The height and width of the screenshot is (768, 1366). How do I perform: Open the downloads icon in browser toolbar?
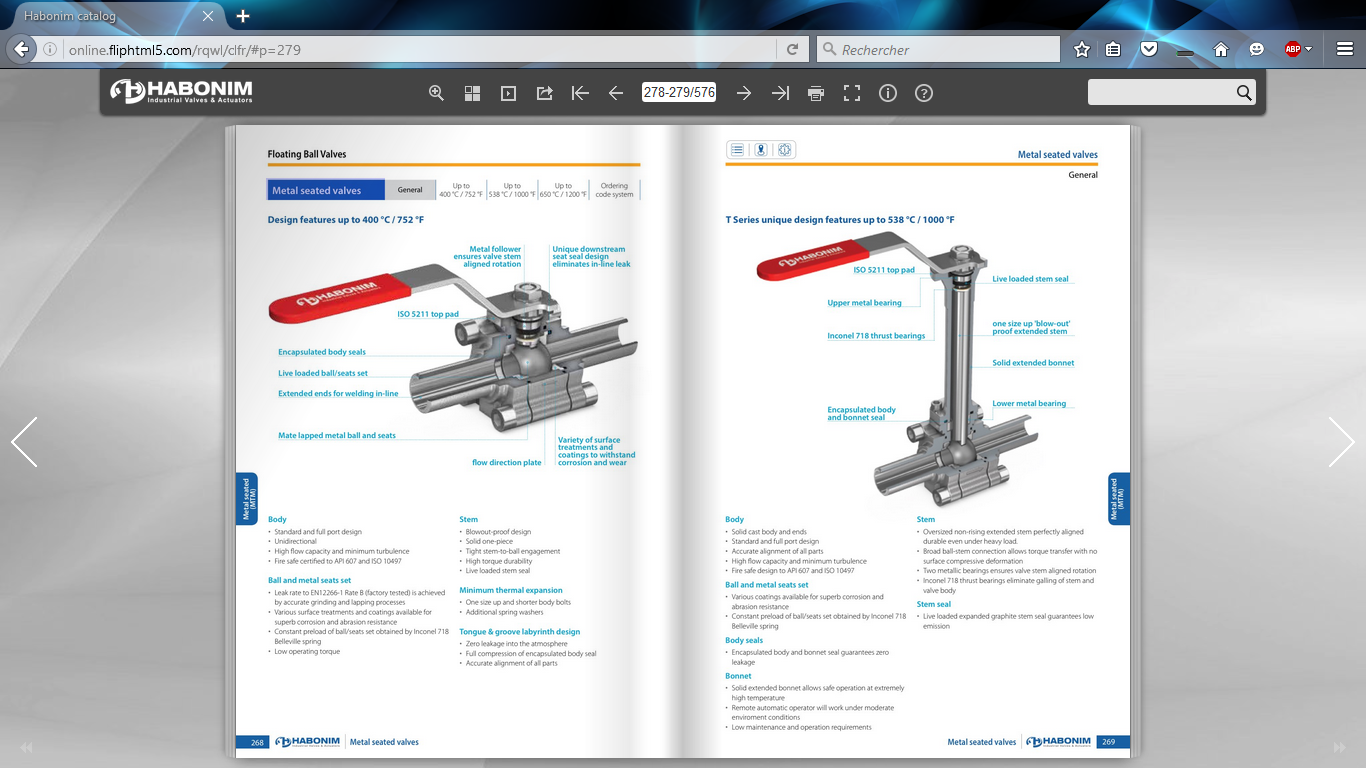[1185, 49]
